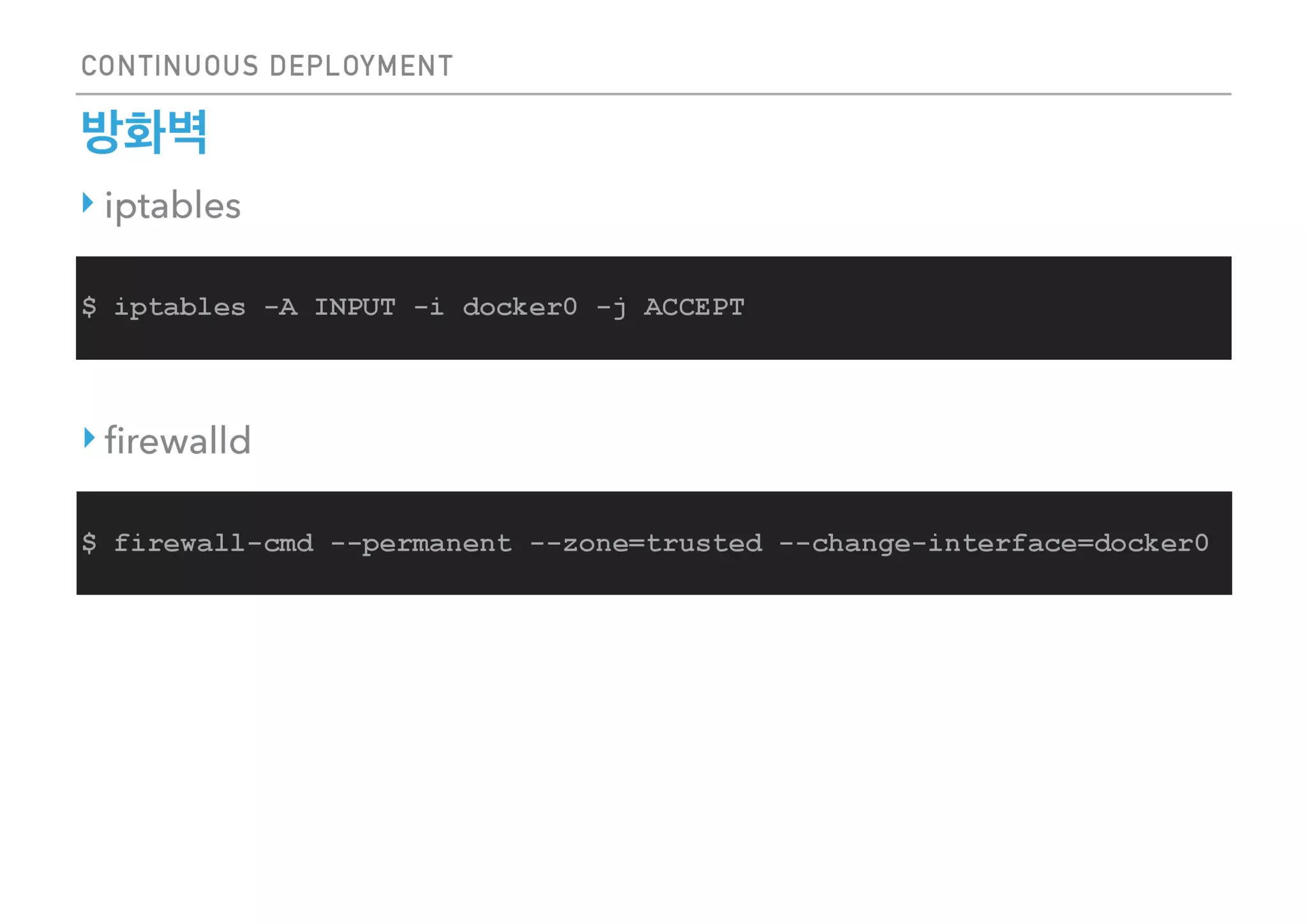Viewport: 1307px width, 924px height.
Task: Click the -A flag in iptables command
Action: [281, 307]
